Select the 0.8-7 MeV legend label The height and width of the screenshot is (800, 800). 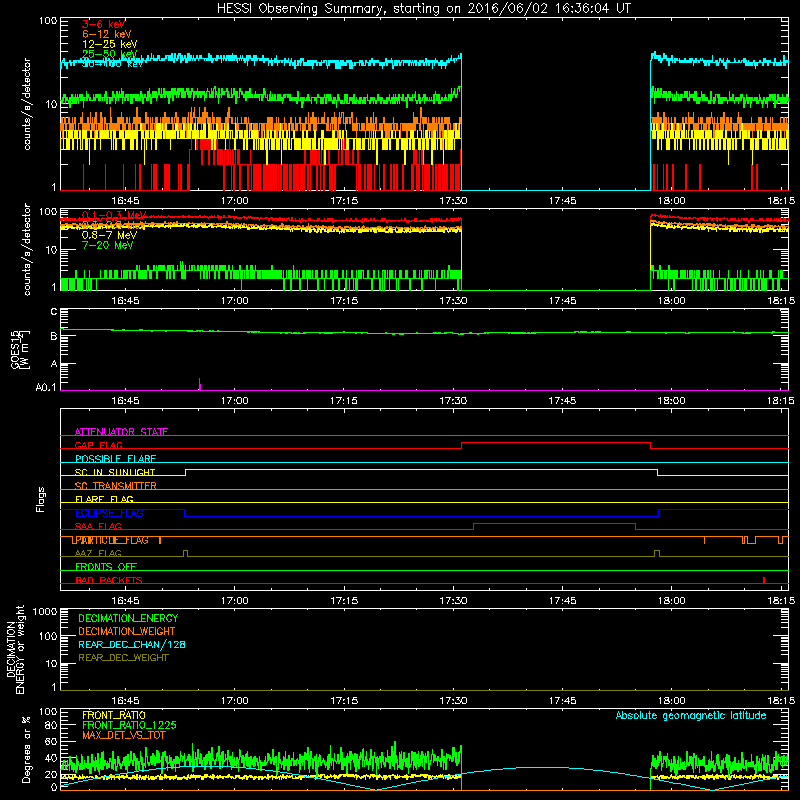pyautogui.click(x=109, y=235)
